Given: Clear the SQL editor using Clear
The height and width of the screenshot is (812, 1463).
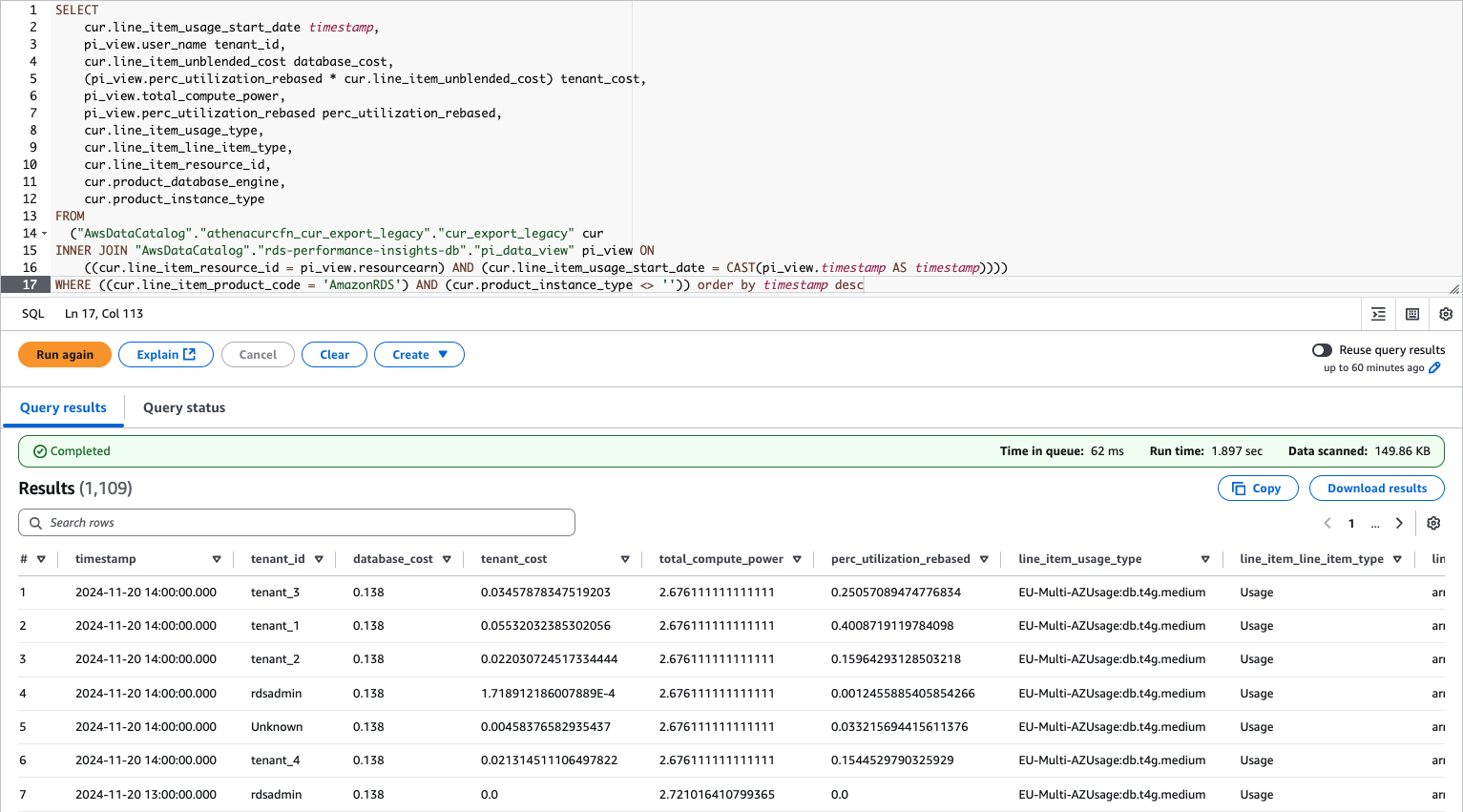Looking at the screenshot, I should [x=334, y=354].
